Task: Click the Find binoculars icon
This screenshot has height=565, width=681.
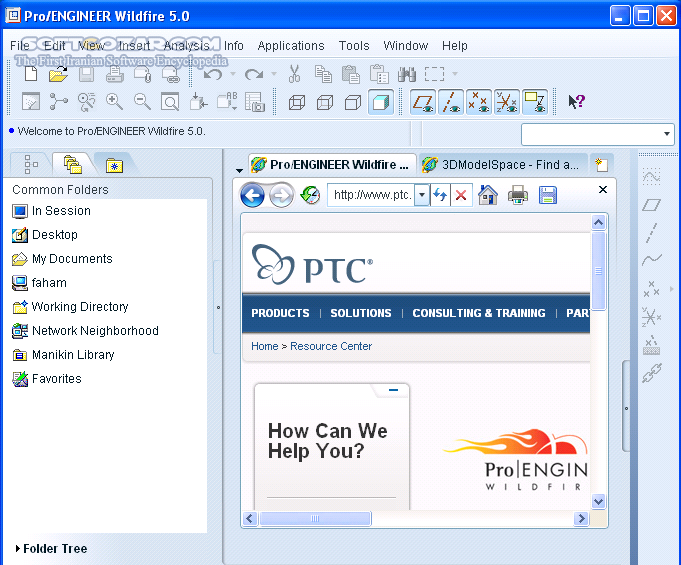Action: (x=407, y=74)
